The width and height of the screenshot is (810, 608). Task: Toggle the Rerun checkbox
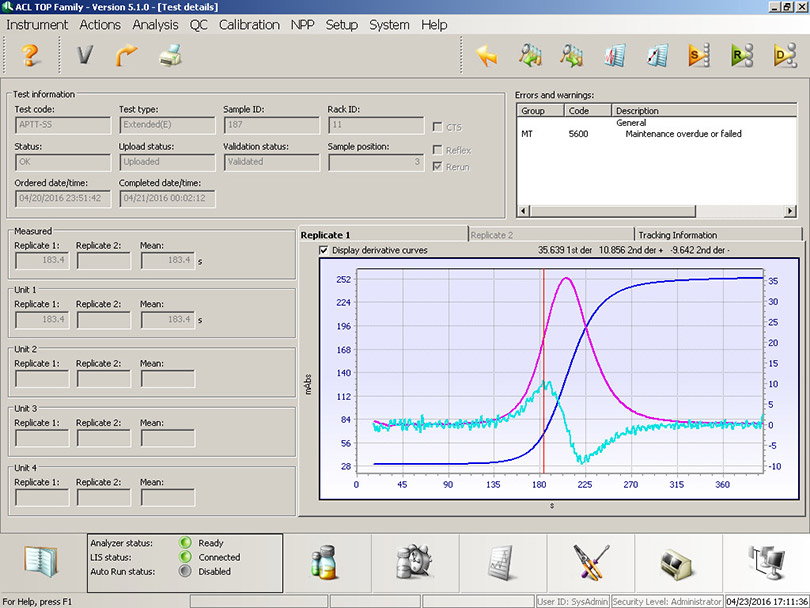click(x=438, y=166)
